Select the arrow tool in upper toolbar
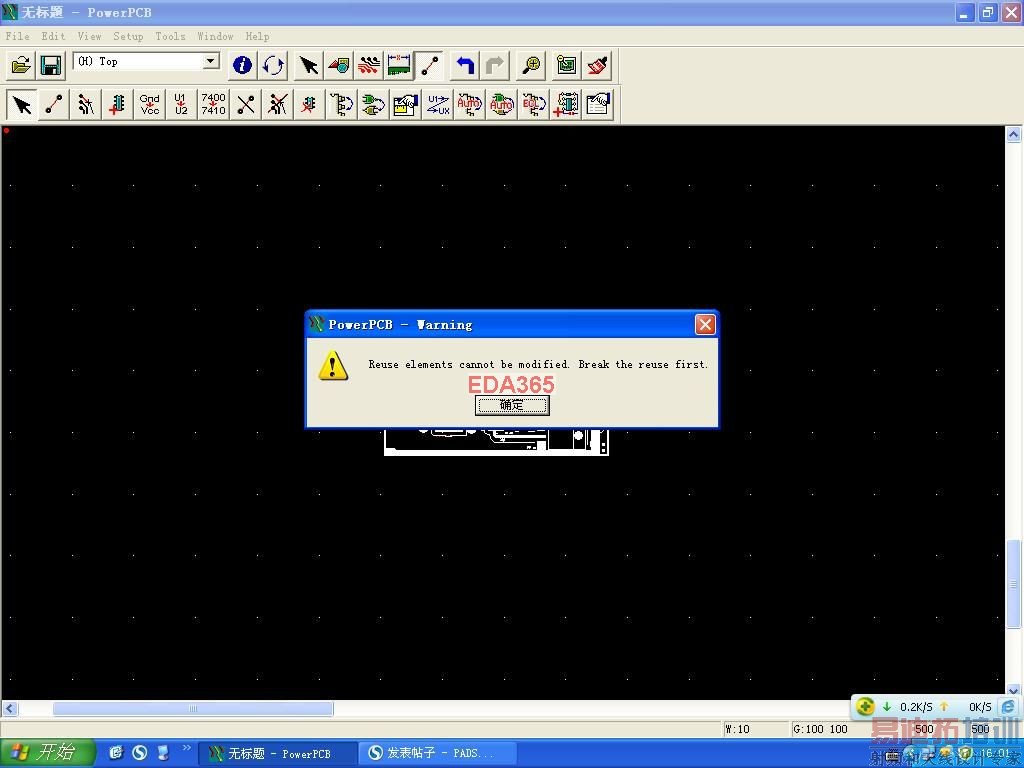The width and height of the screenshot is (1024, 768). click(x=308, y=65)
